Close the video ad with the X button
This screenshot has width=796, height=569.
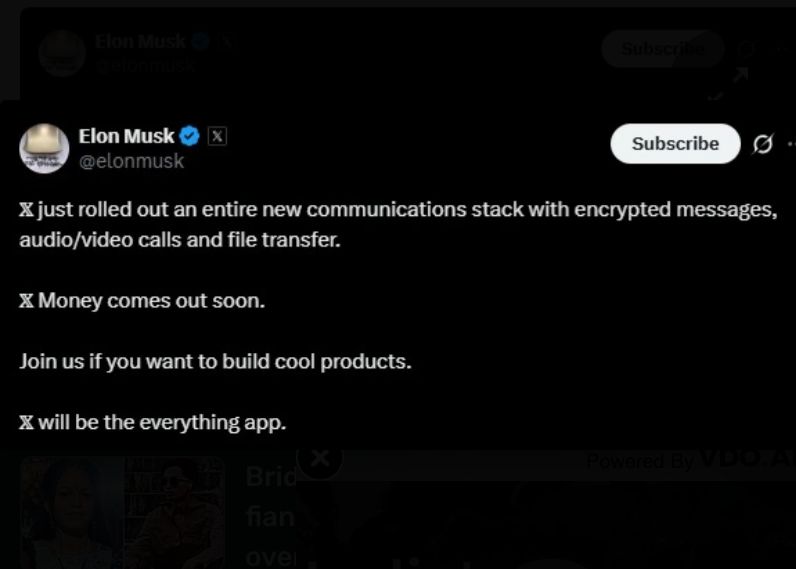click(320, 458)
